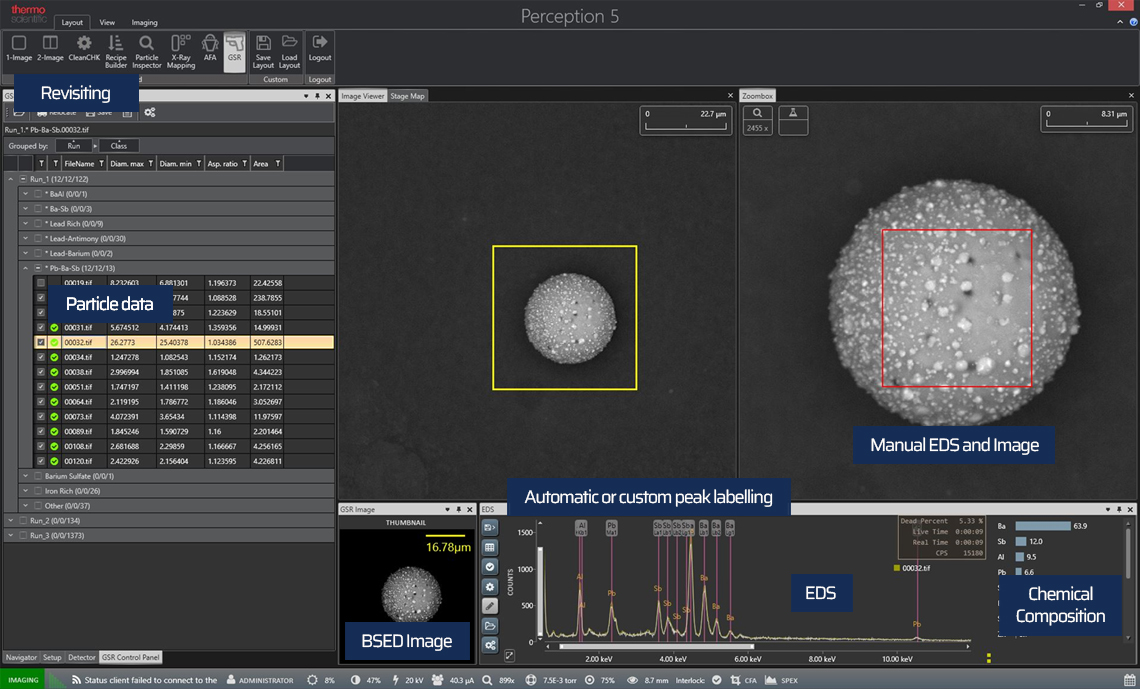
Task: Collapse the Pb-Ba-Sb class group
Action: 25,268
